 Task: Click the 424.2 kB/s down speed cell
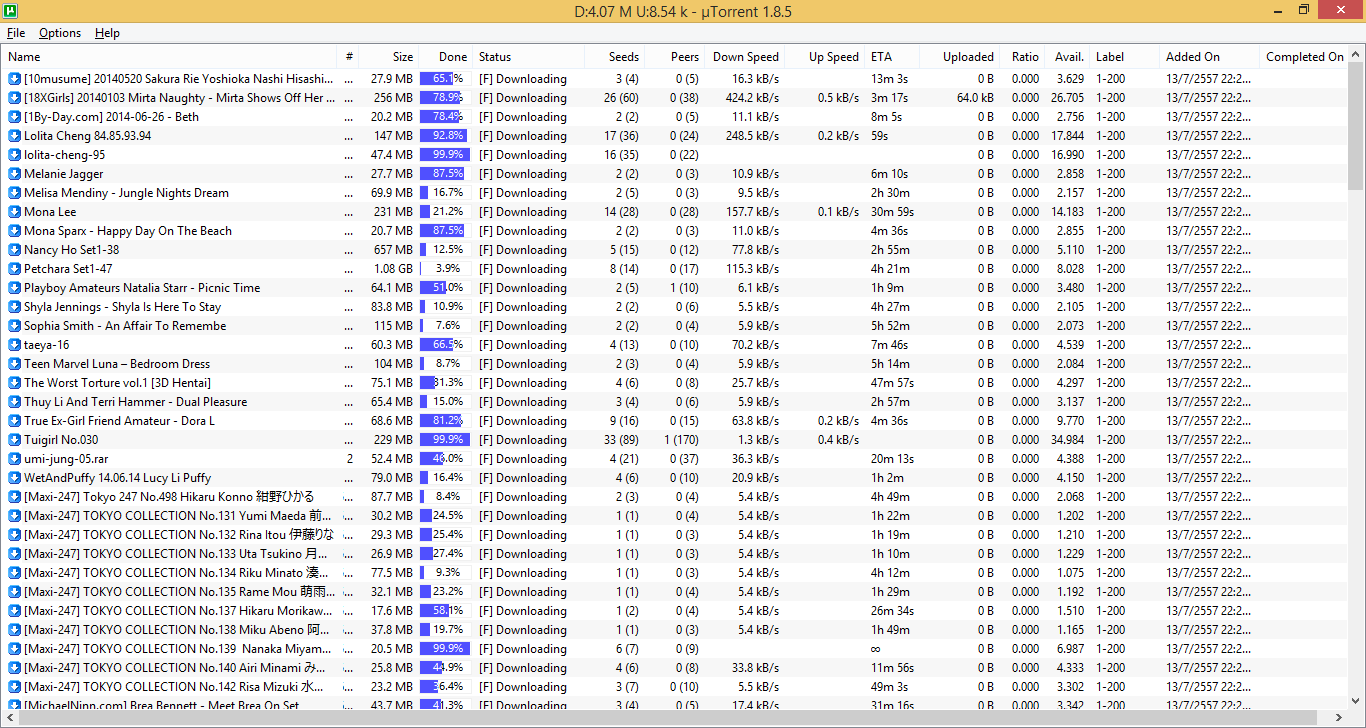(752, 98)
